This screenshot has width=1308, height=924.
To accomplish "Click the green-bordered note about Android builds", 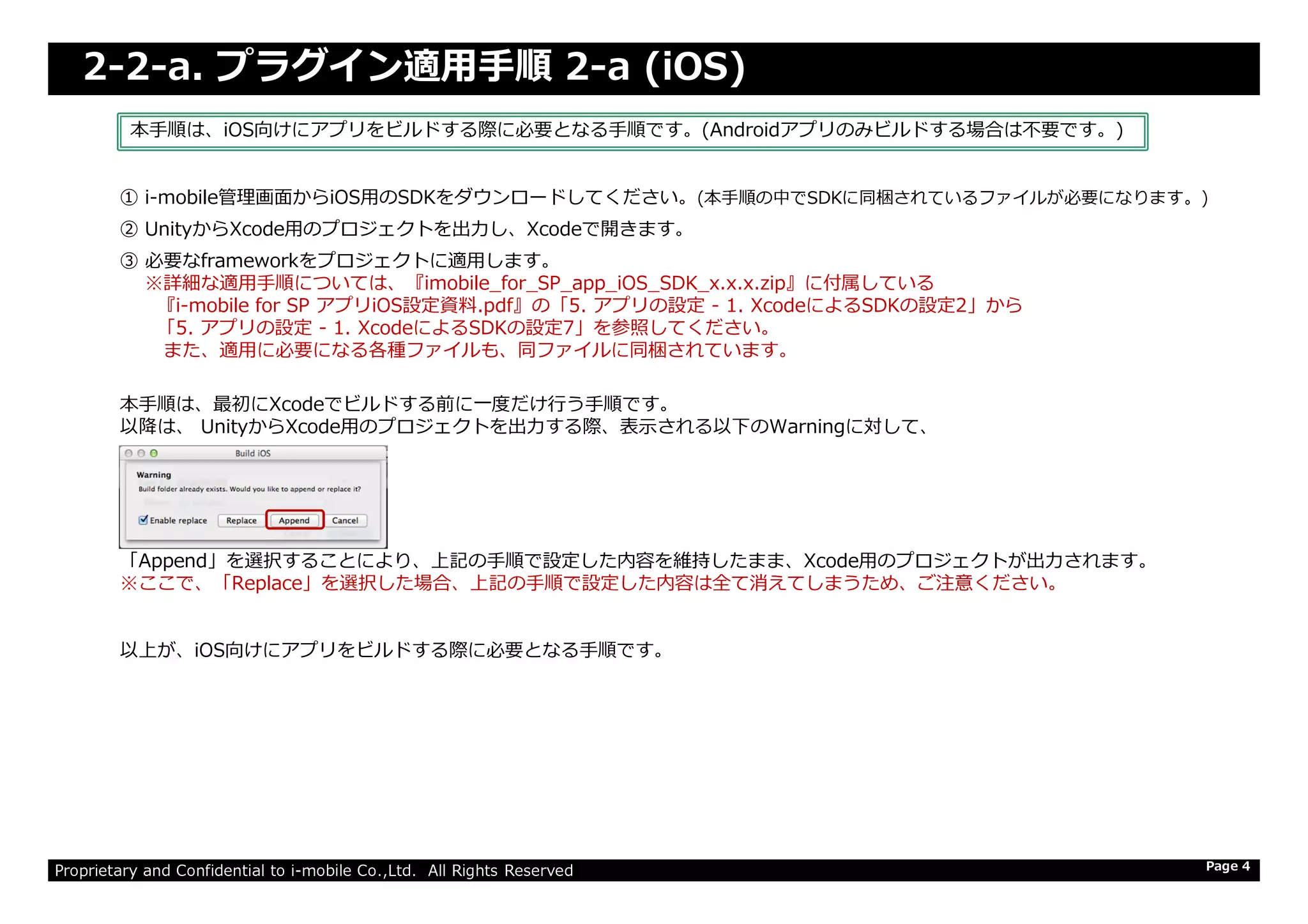I will pyautogui.click(x=632, y=132).
